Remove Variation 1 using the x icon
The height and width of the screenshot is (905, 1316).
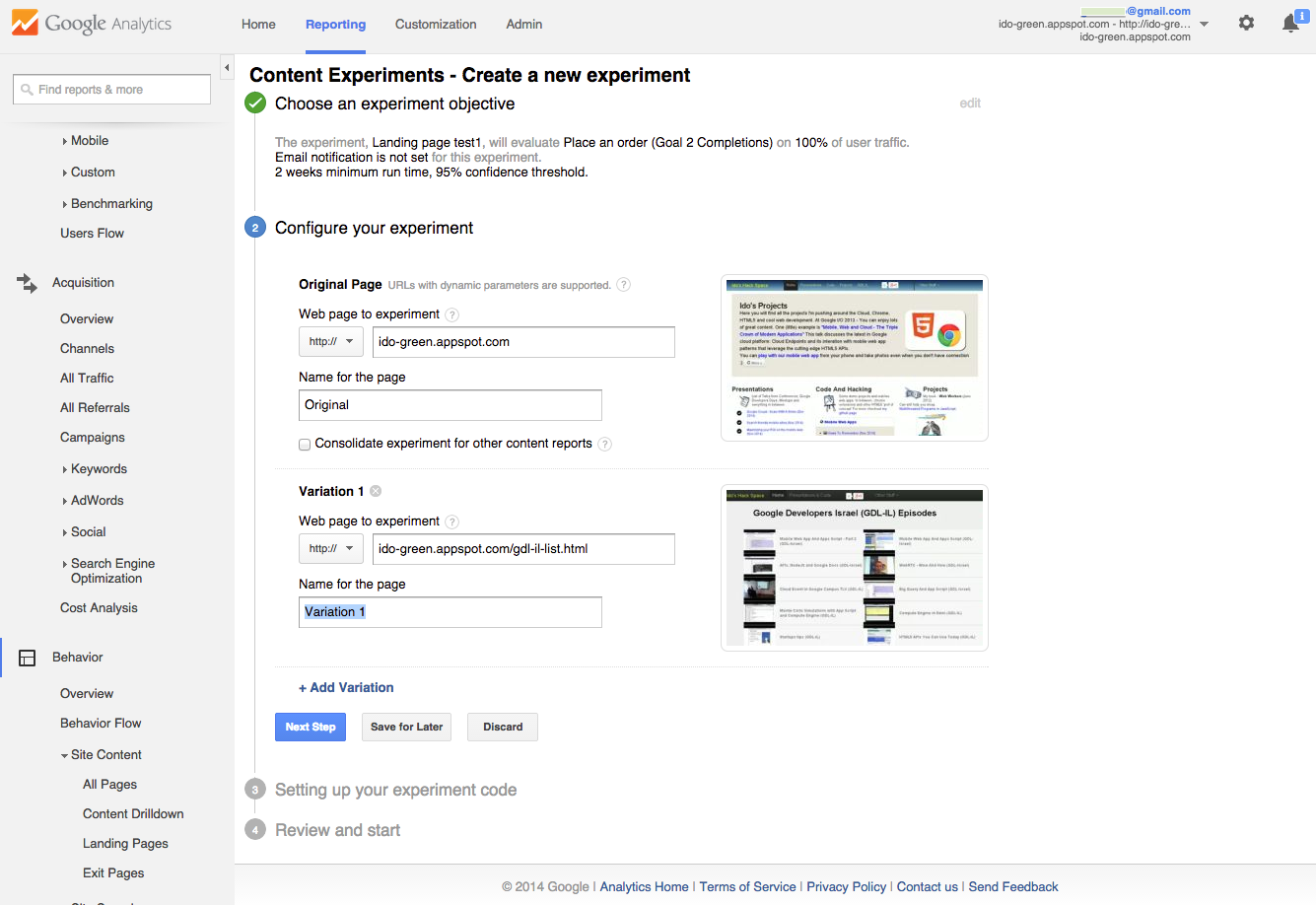pos(376,491)
